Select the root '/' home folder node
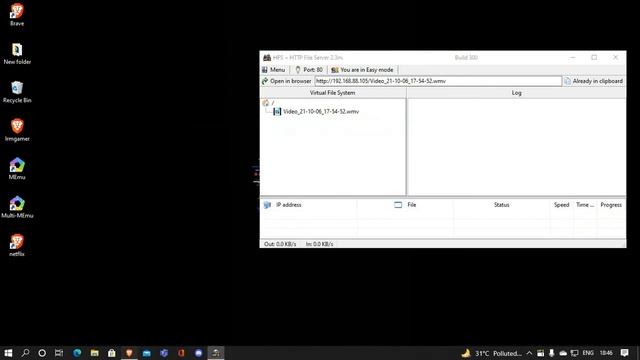Image resolution: width=640 pixels, height=360 pixels. tap(268, 103)
